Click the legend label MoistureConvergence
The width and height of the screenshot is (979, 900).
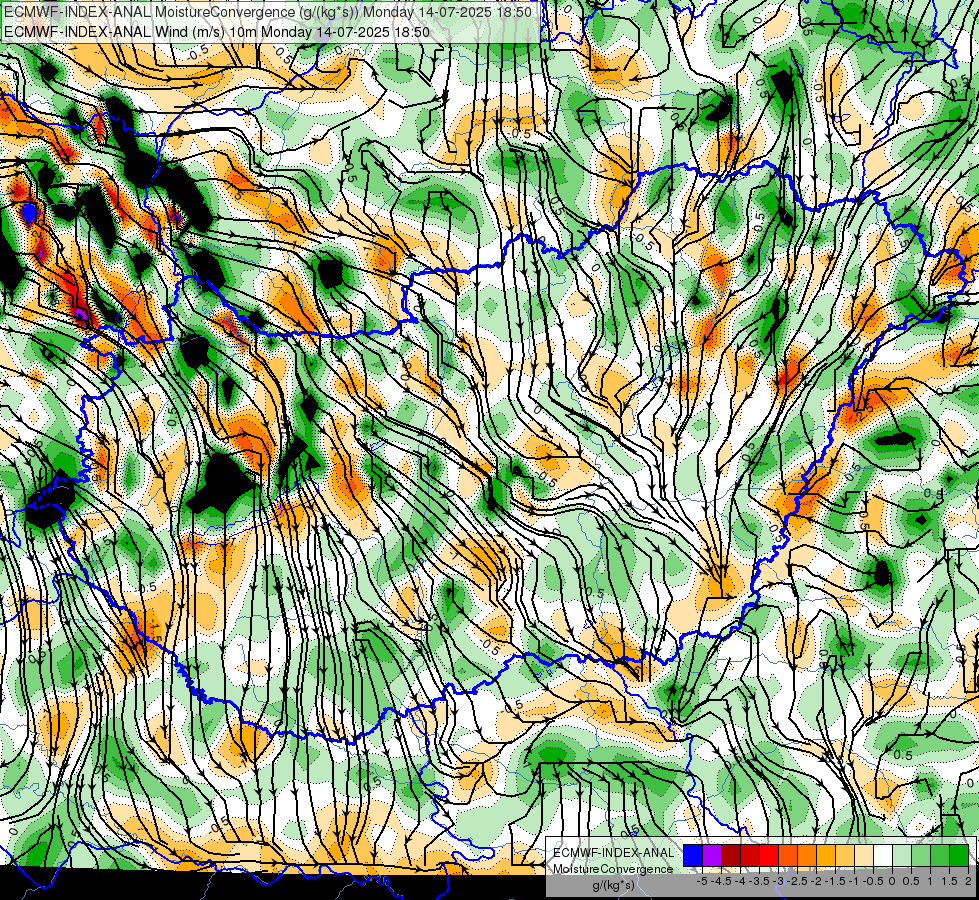coord(613,869)
